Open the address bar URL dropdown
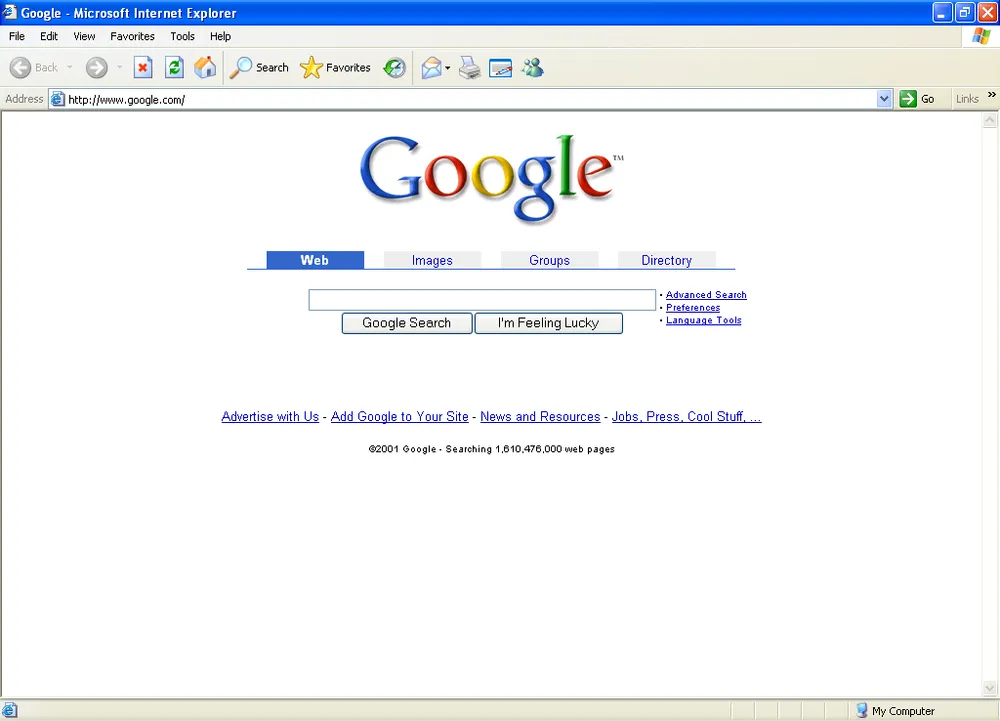This screenshot has height=721, width=1000. [884, 99]
